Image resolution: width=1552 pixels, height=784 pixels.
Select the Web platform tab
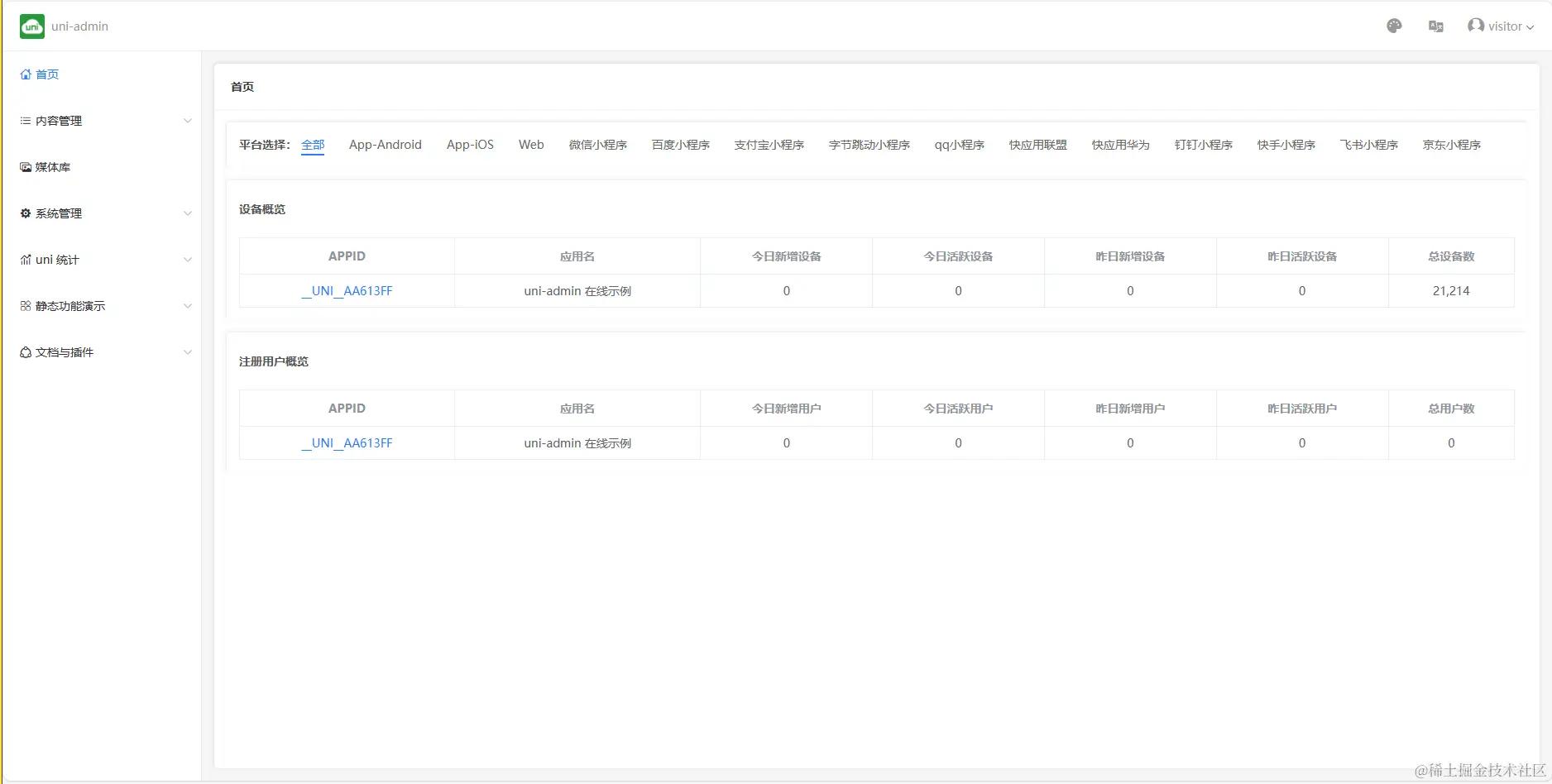pos(531,145)
